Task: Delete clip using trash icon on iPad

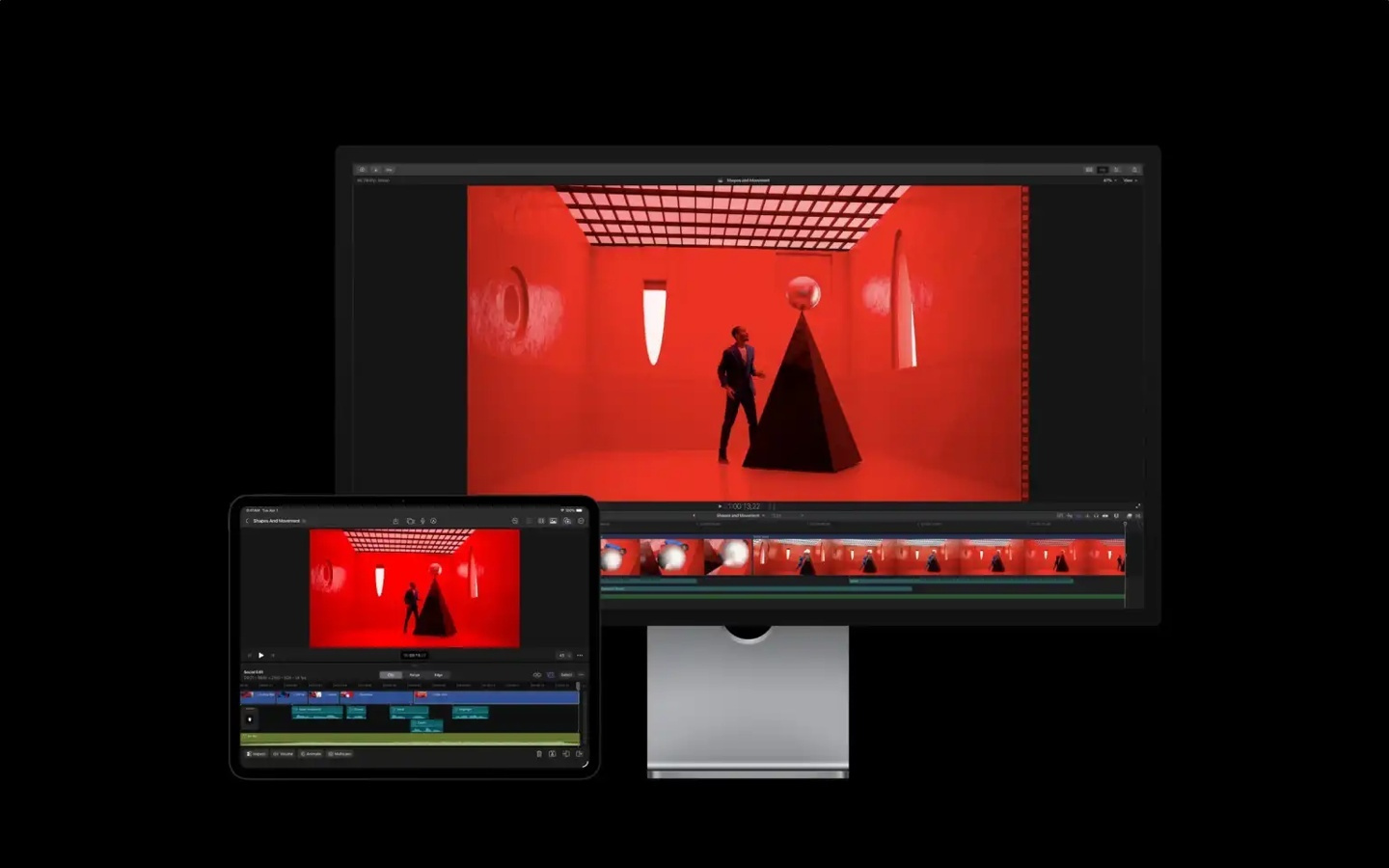Action: click(538, 754)
